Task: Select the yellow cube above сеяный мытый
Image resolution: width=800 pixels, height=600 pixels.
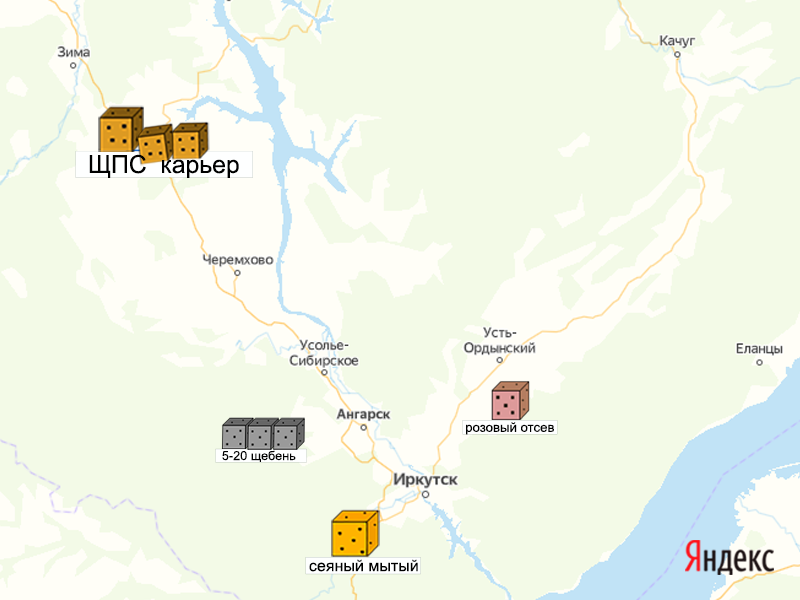Action: tap(356, 533)
